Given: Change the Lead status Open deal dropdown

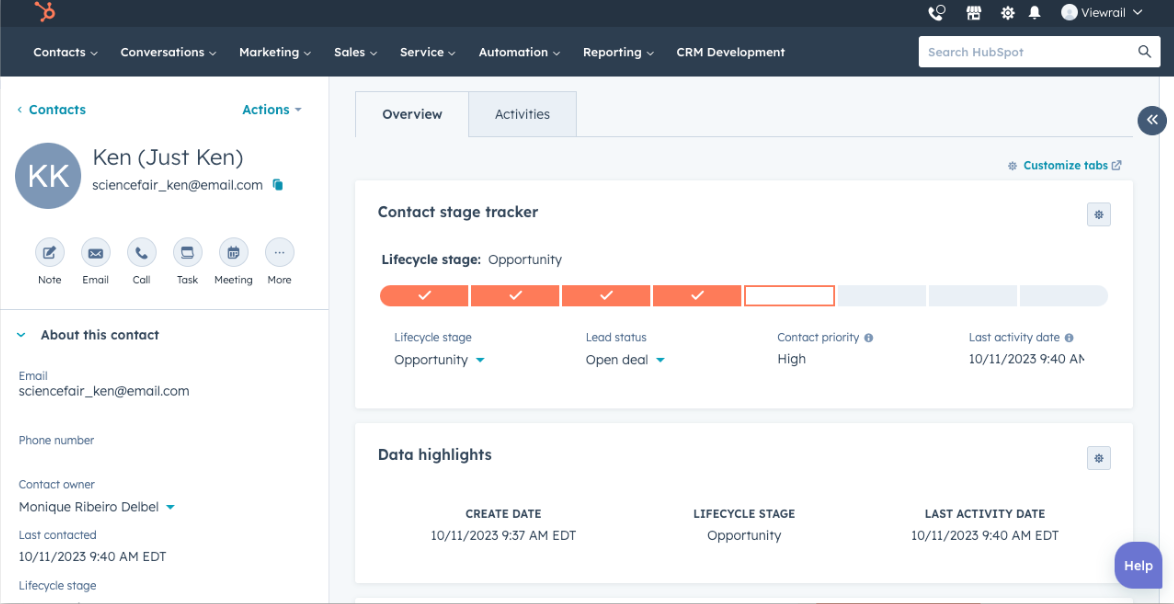Looking at the screenshot, I should (x=625, y=360).
